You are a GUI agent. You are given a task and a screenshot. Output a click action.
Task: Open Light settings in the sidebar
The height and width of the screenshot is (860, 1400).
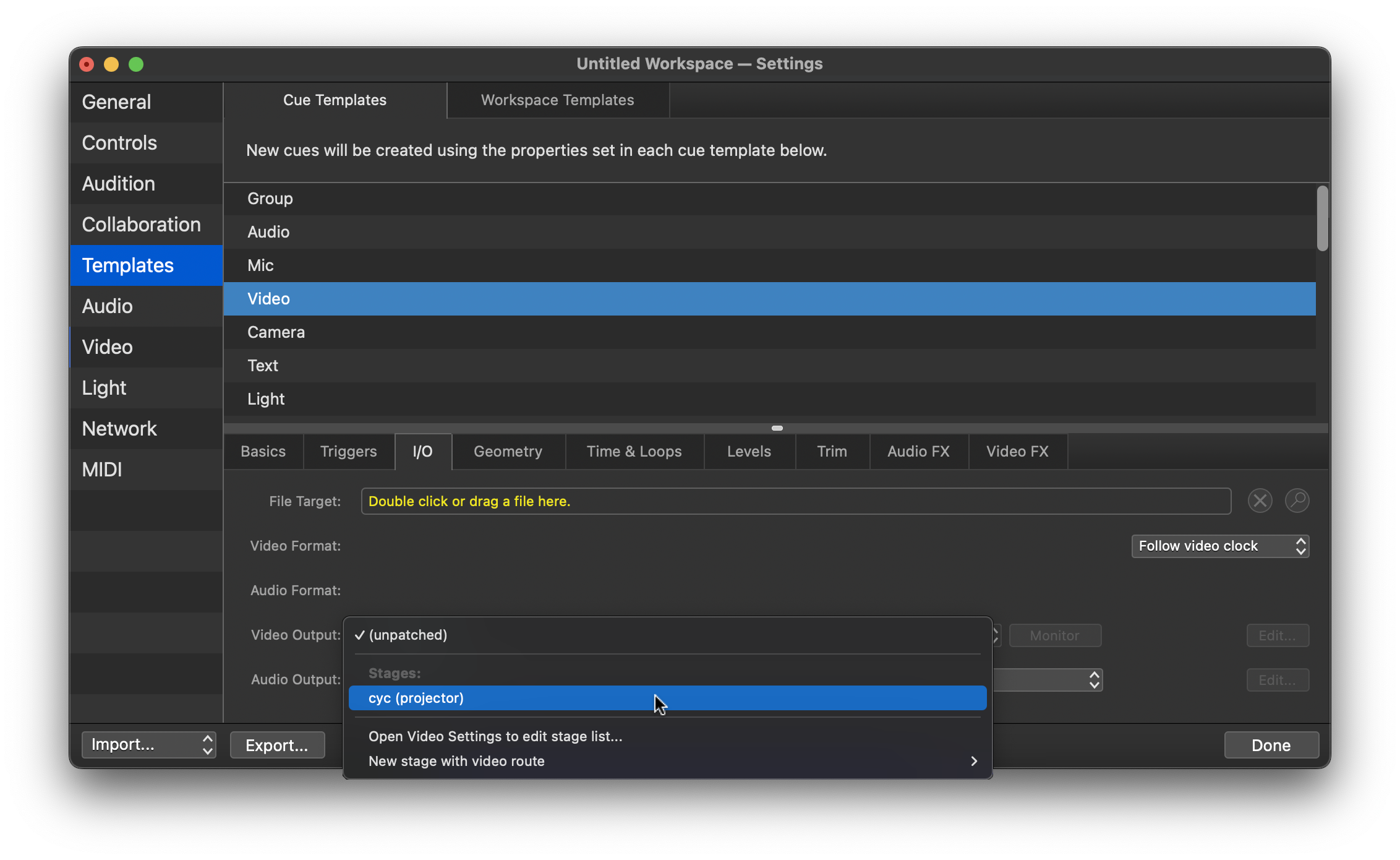click(x=147, y=388)
